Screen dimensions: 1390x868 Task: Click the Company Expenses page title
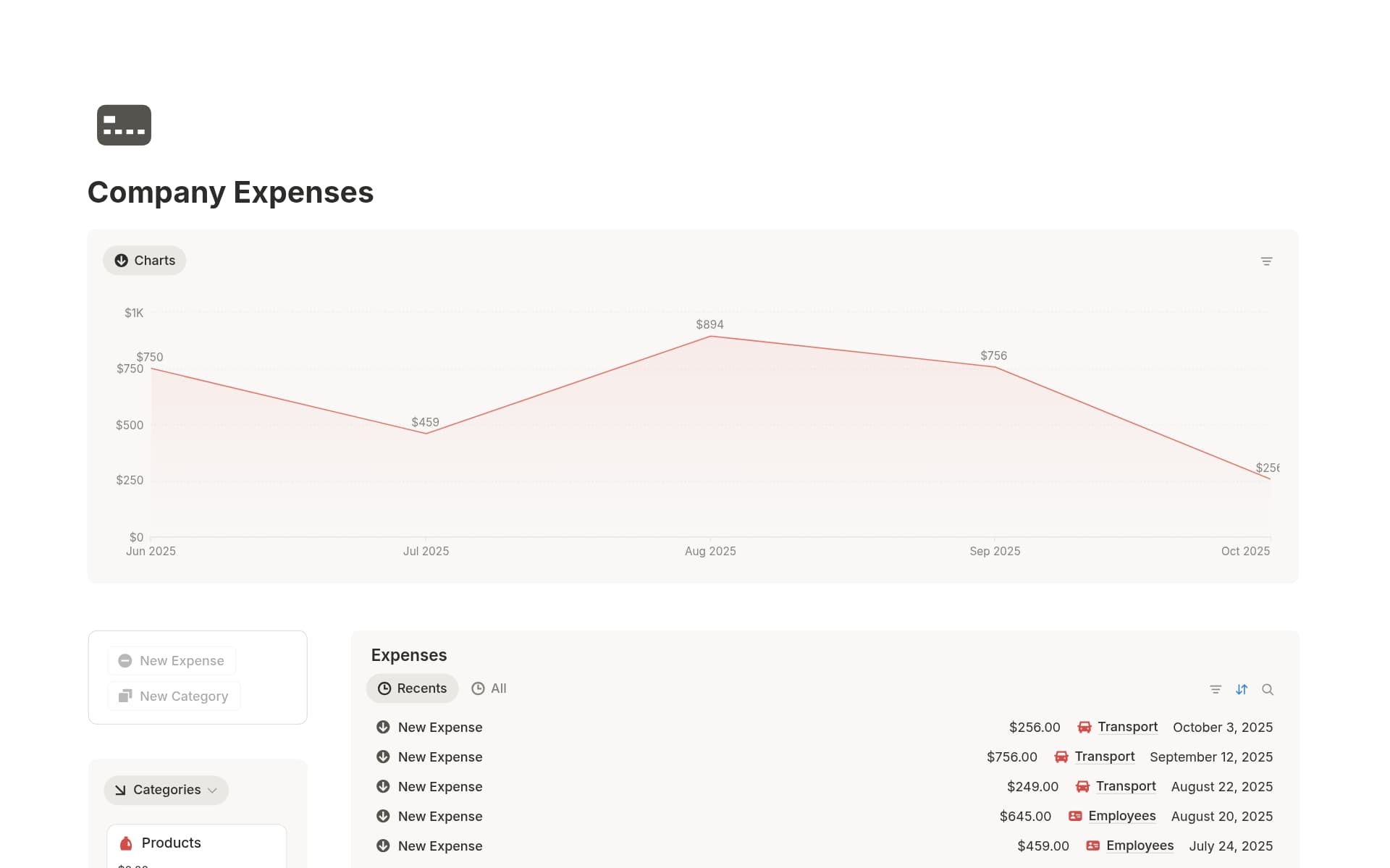click(230, 192)
